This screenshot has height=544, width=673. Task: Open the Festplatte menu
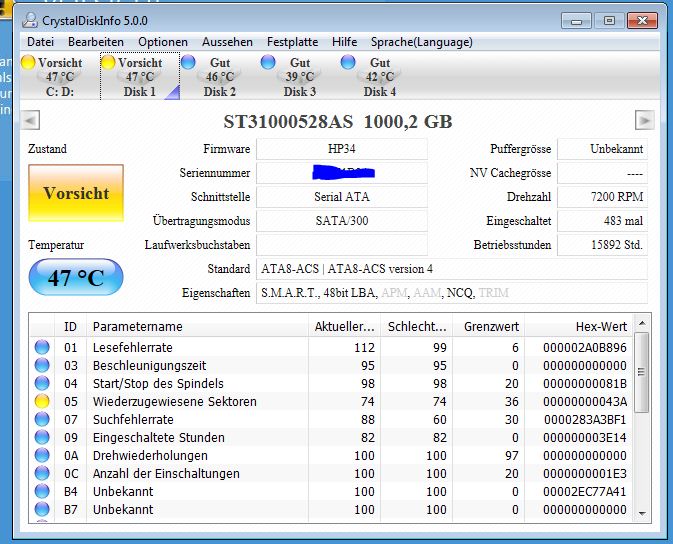coord(292,42)
